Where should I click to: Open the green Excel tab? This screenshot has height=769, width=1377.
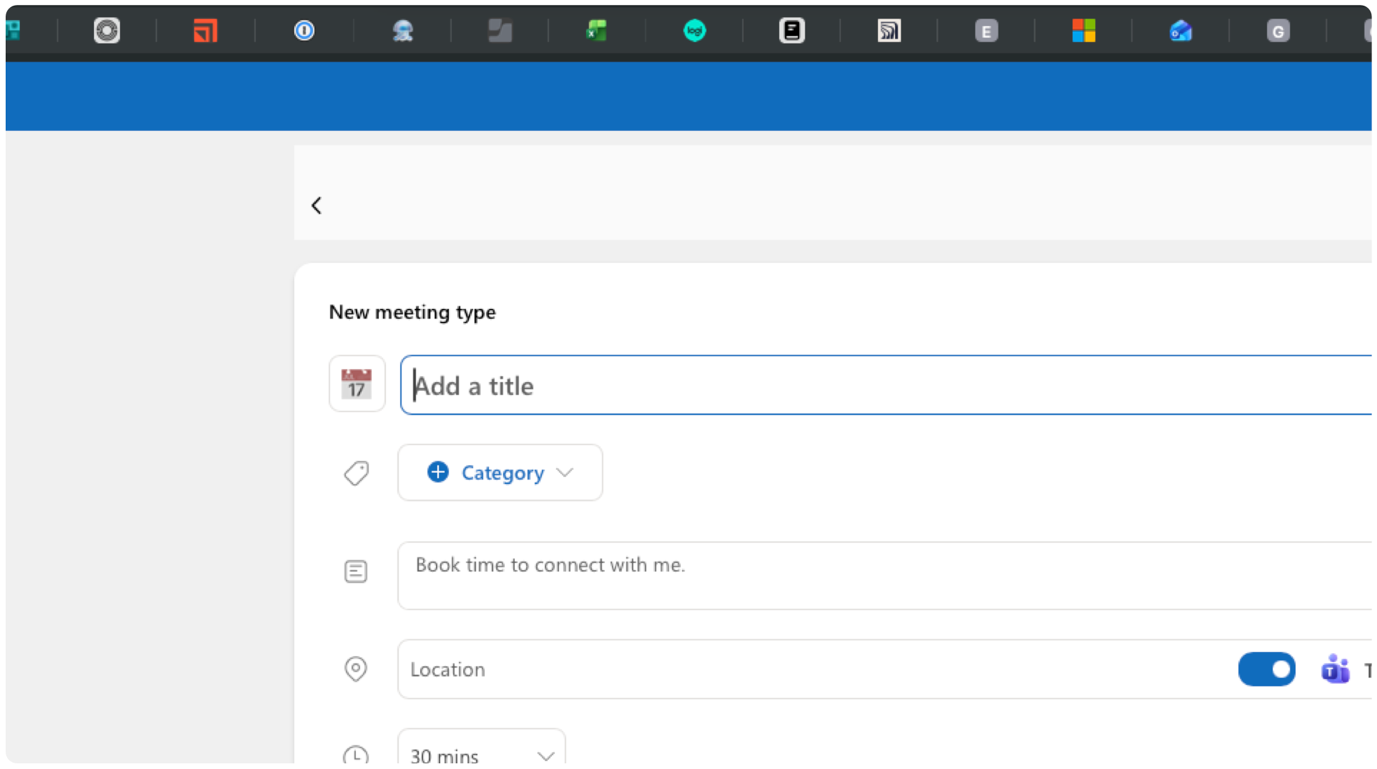(x=597, y=31)
